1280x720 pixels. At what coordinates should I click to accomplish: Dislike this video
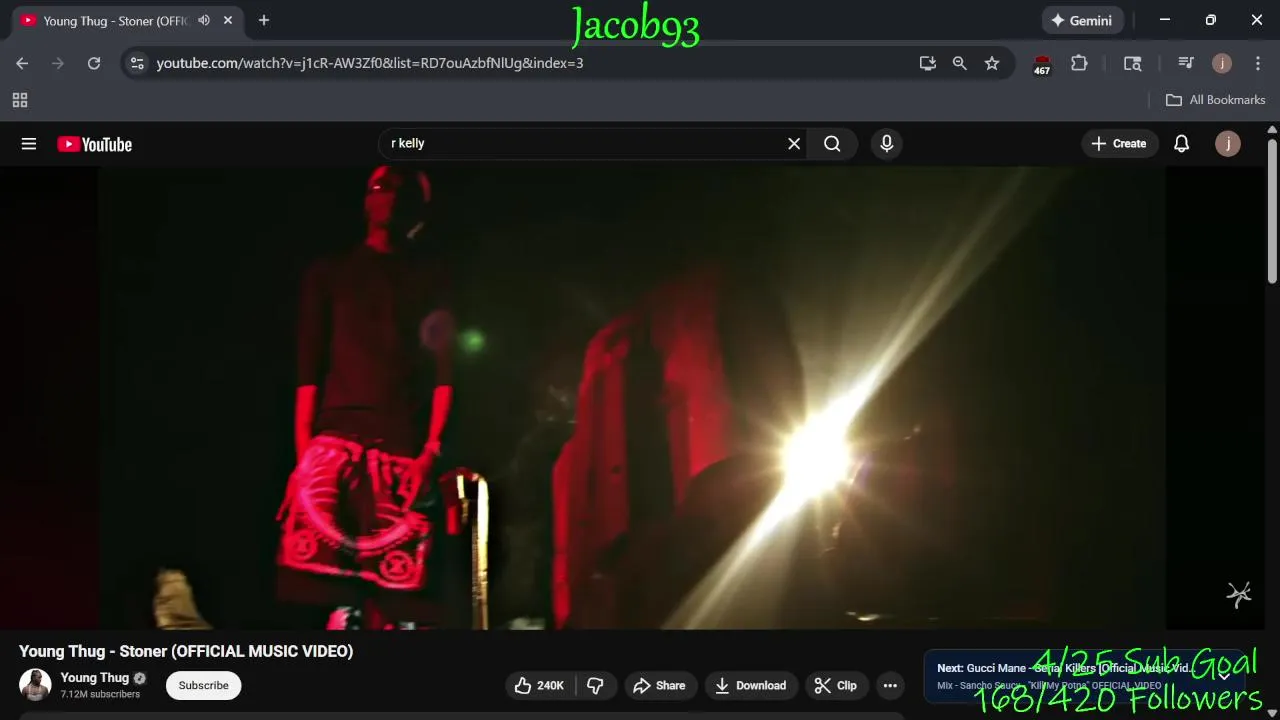[x=596, y=685]
